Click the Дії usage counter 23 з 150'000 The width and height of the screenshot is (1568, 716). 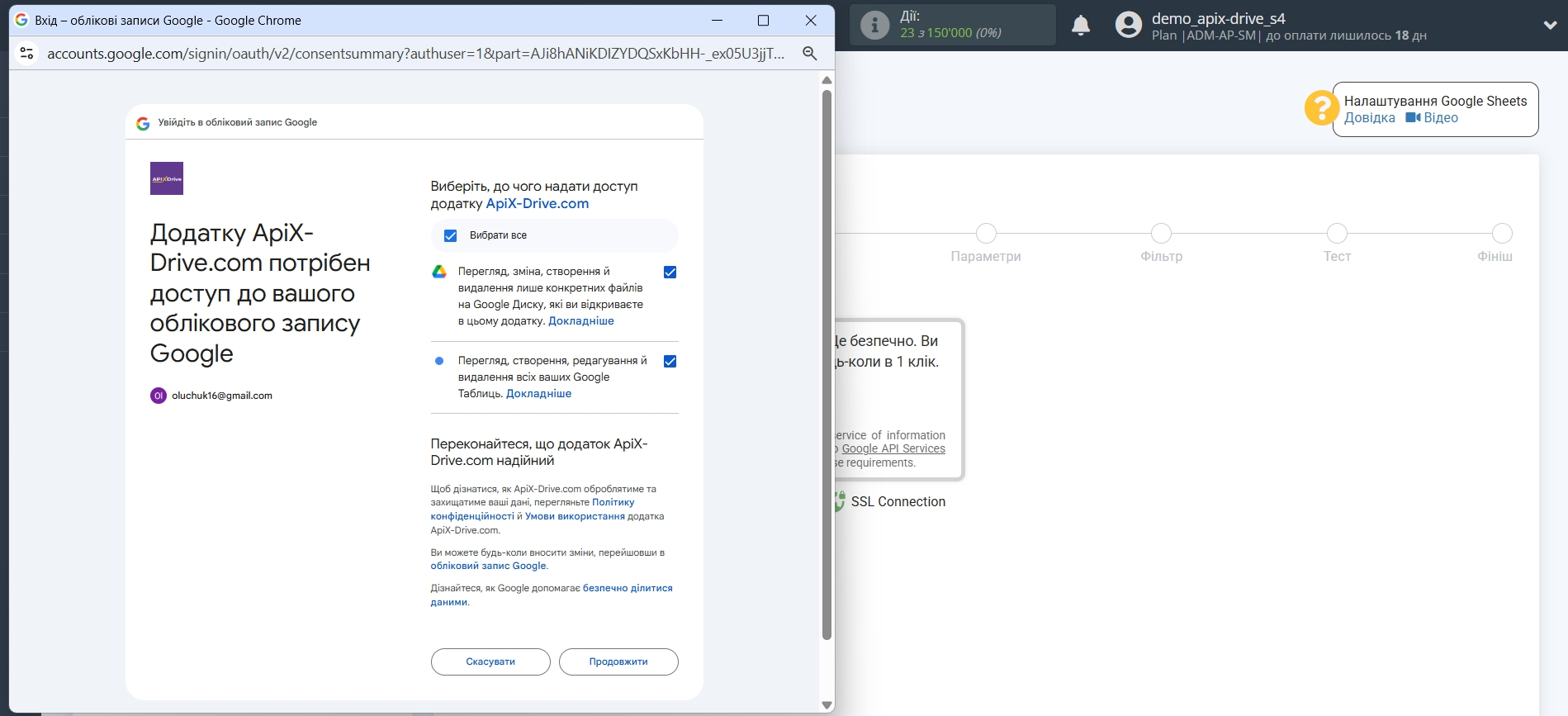coord(950,33)
